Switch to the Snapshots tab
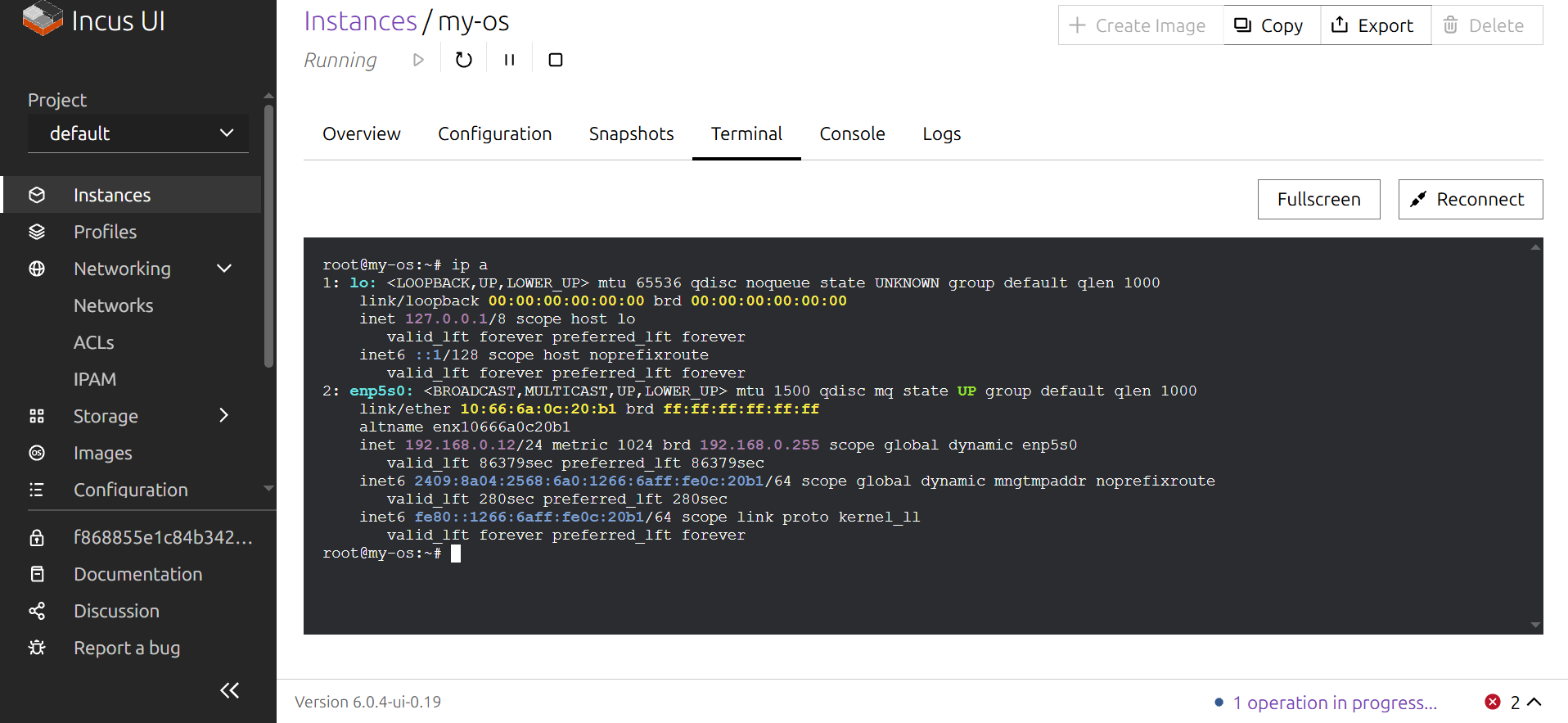1568x723 pixels. coord(631,133)
